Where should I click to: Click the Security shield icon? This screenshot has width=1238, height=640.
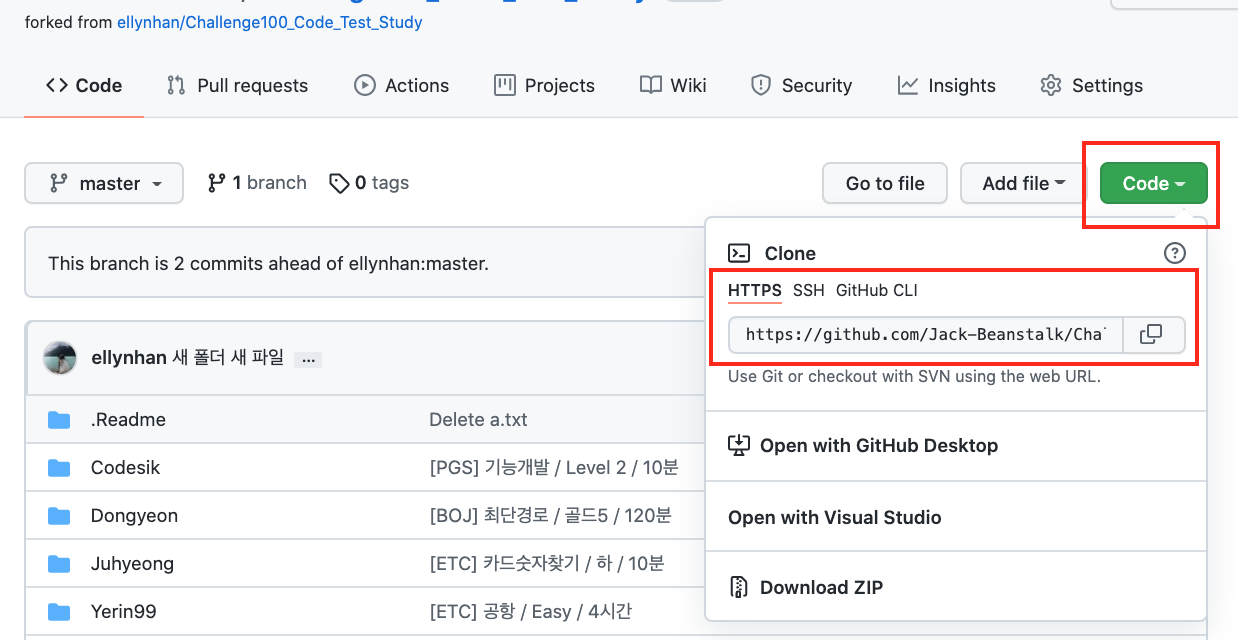click(x=761, y=86)
